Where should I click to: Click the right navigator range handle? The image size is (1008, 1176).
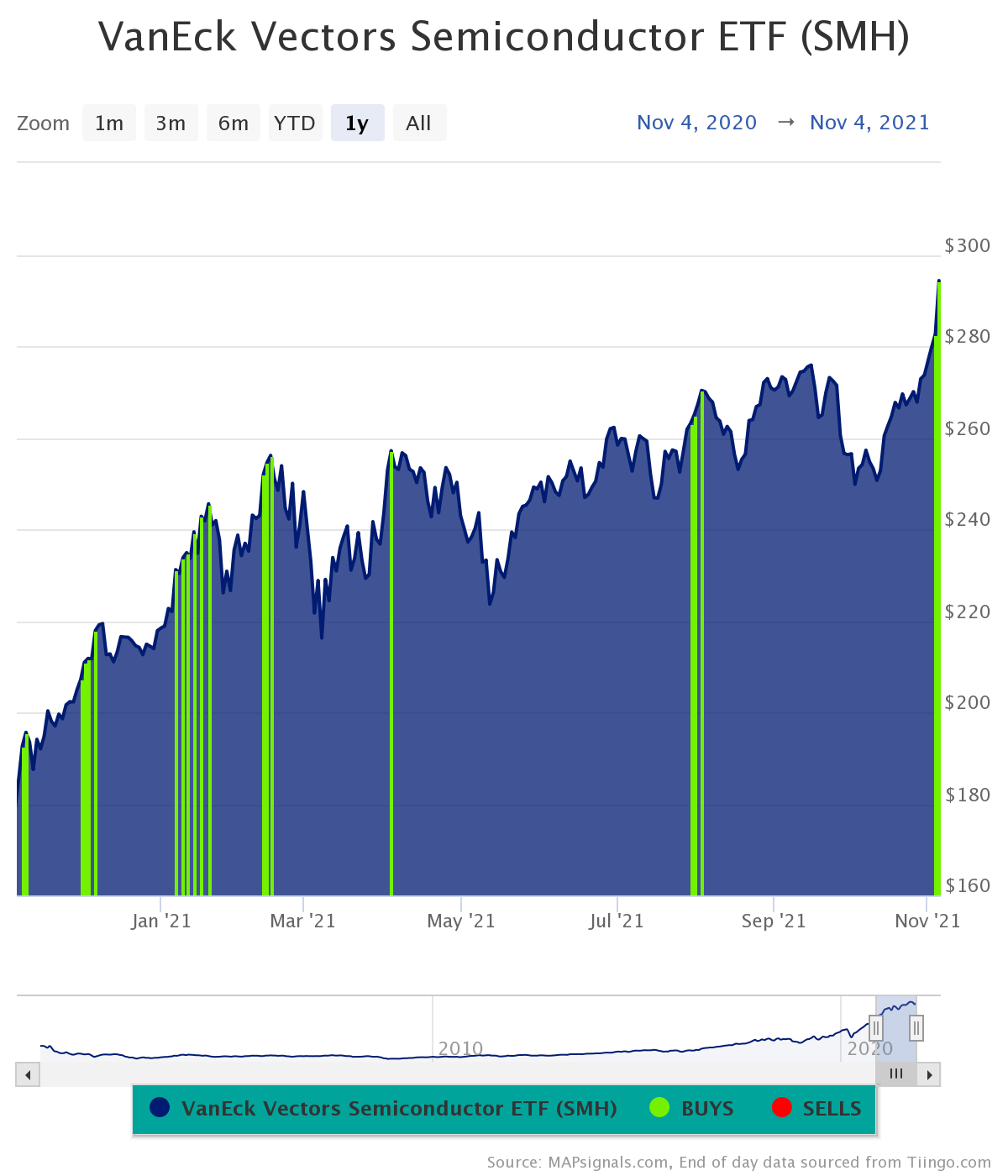916,1027
